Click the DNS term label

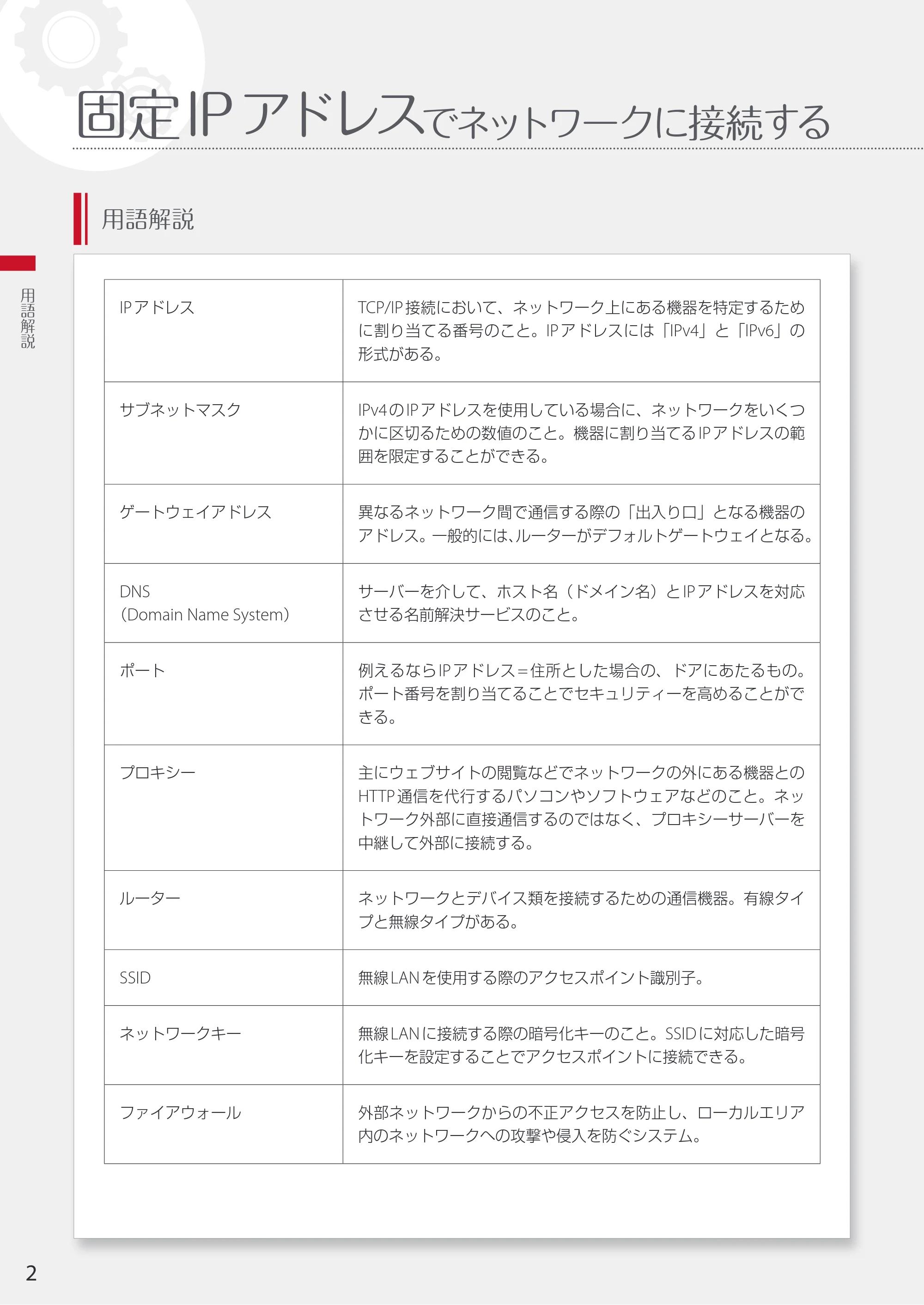pos(135,592)
